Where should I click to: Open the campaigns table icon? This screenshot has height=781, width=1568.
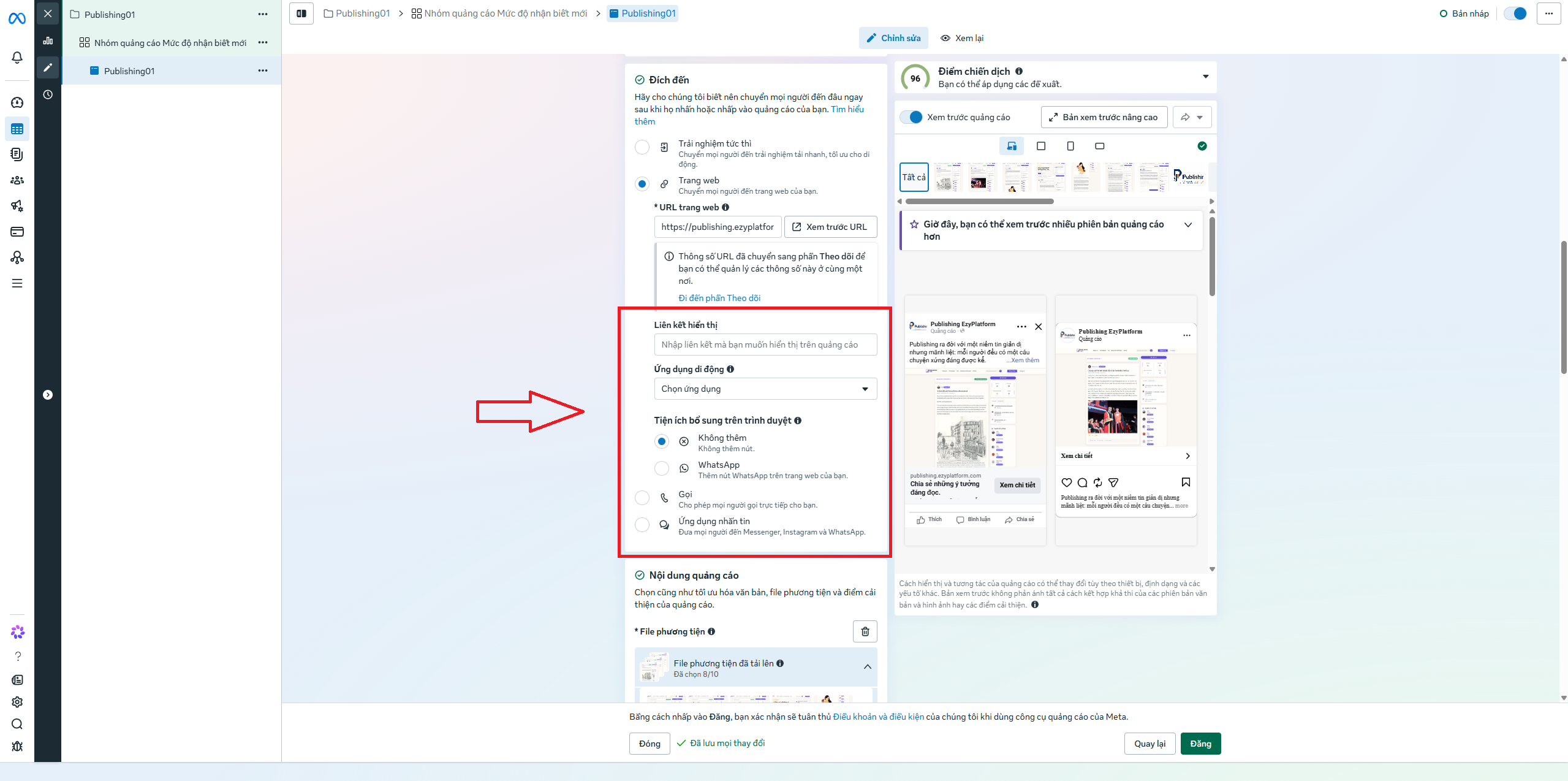coord(17,129)
